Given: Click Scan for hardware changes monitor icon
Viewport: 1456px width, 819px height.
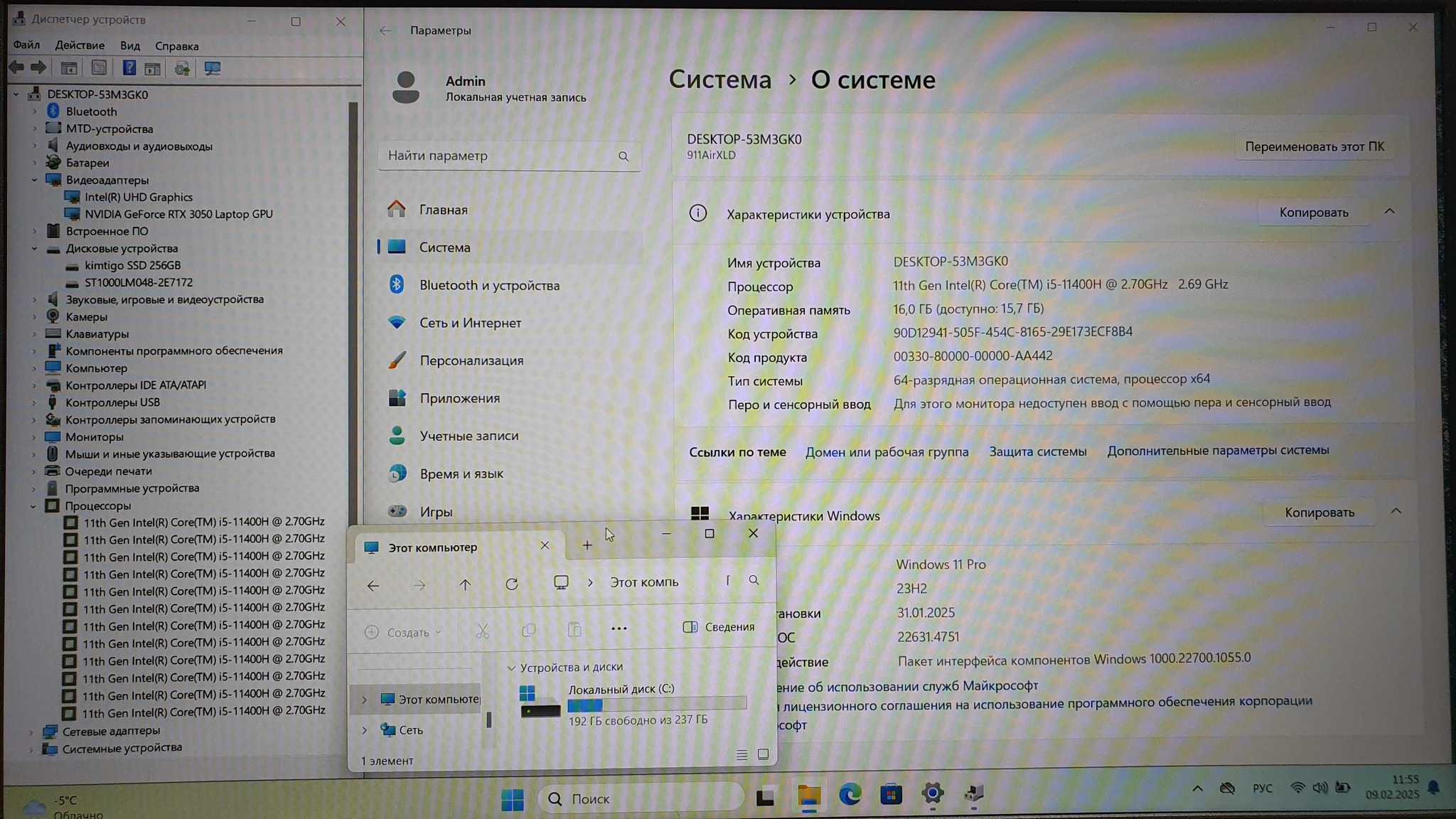Looking at the screenshot, I should (212, 68).
